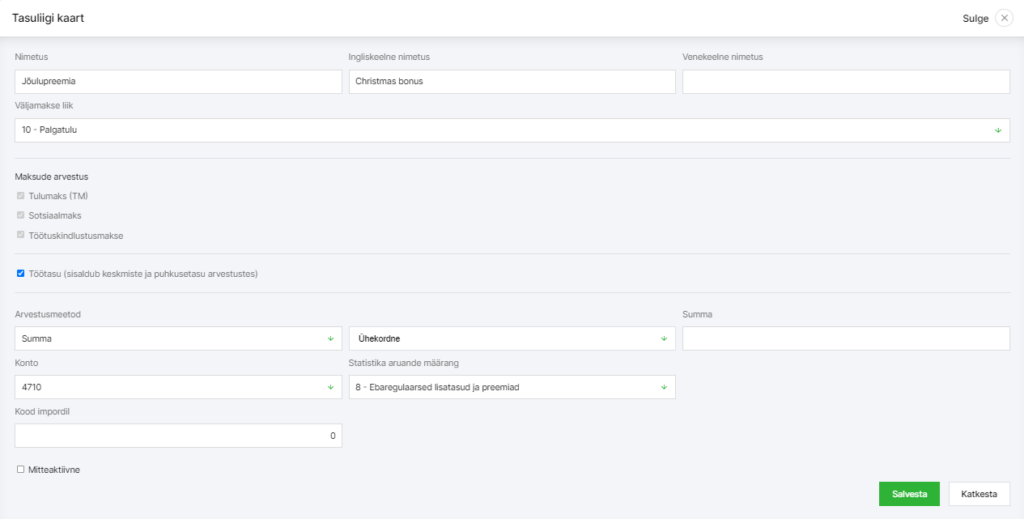Click the green Salvesta button

pos(909,494)
